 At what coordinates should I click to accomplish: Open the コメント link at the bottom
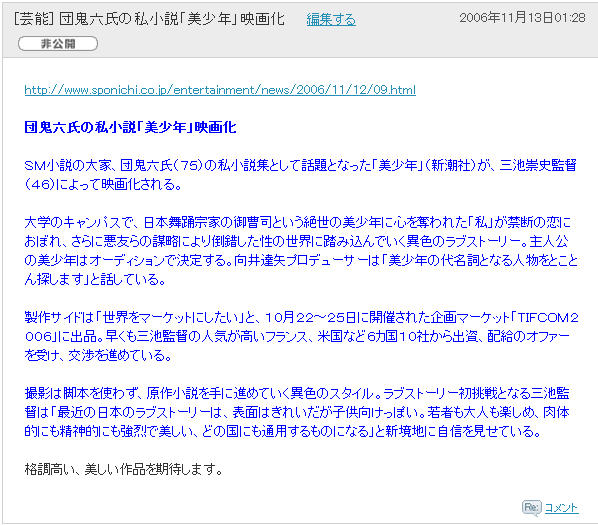tap(561, 508)
